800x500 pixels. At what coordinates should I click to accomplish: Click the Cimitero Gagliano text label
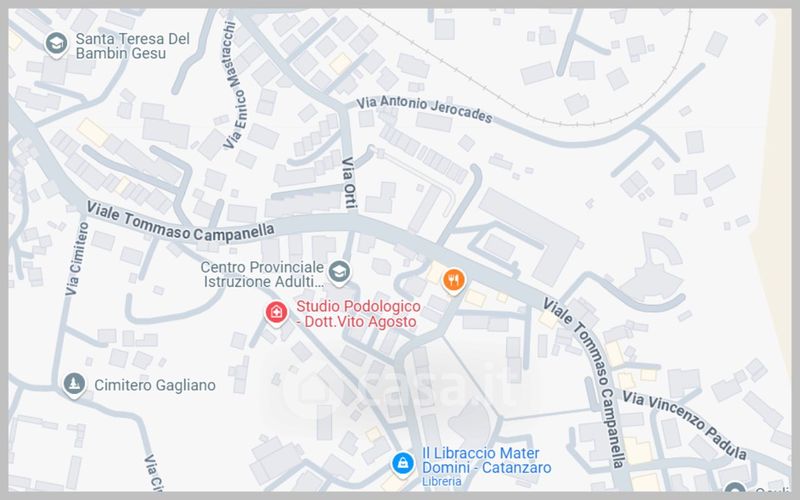[x=155, y=385]
